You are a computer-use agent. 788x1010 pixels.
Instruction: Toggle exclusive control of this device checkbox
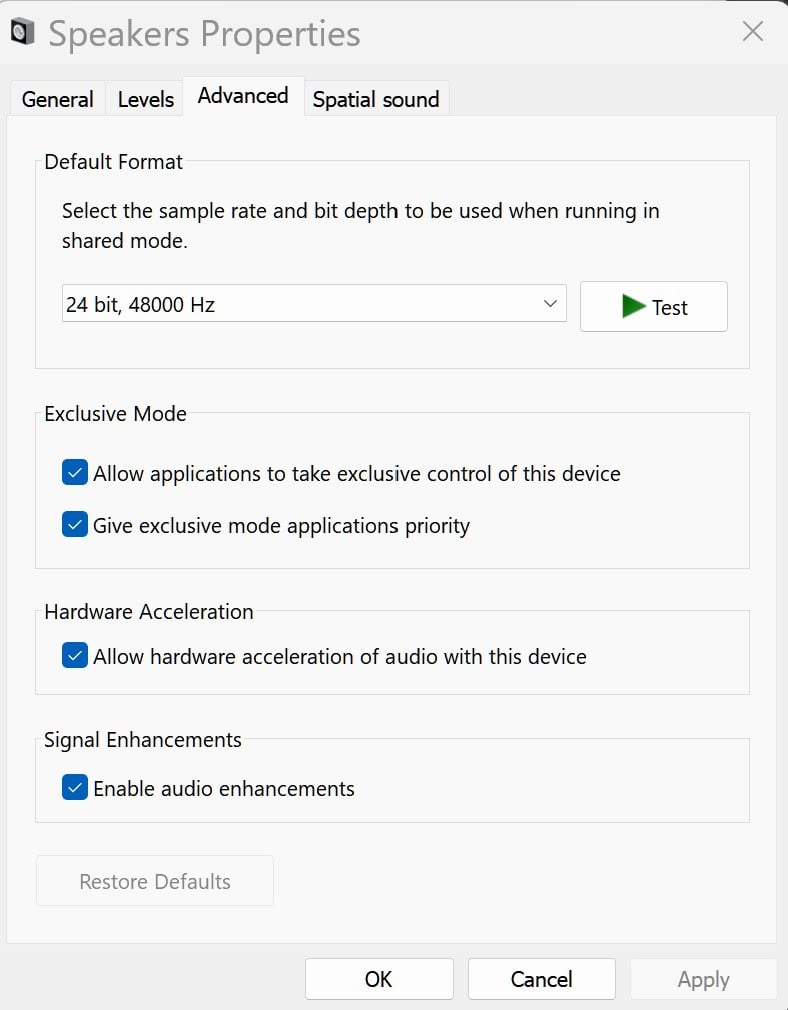(75, 473)
